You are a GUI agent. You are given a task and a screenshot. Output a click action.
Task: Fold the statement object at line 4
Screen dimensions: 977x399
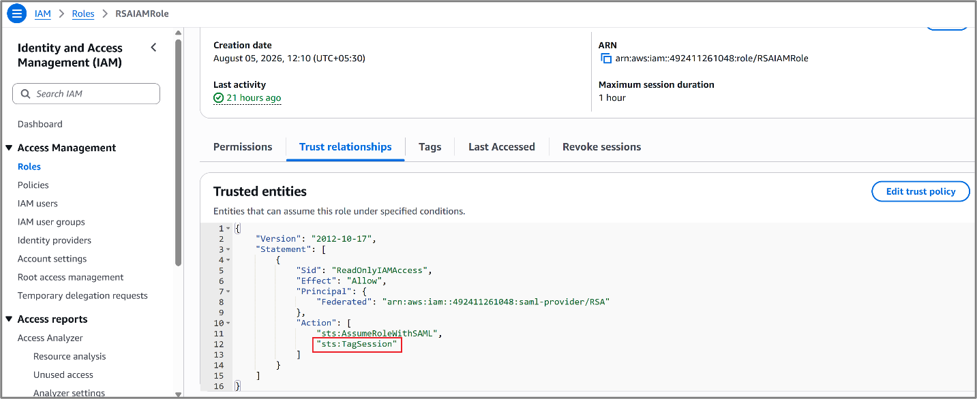(229, 260)
